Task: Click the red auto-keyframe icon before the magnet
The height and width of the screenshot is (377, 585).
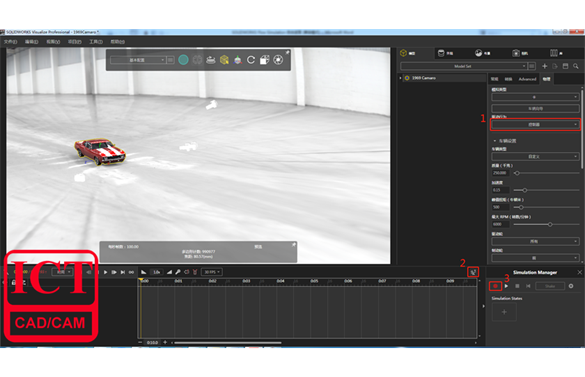Action: click(187, 272)
